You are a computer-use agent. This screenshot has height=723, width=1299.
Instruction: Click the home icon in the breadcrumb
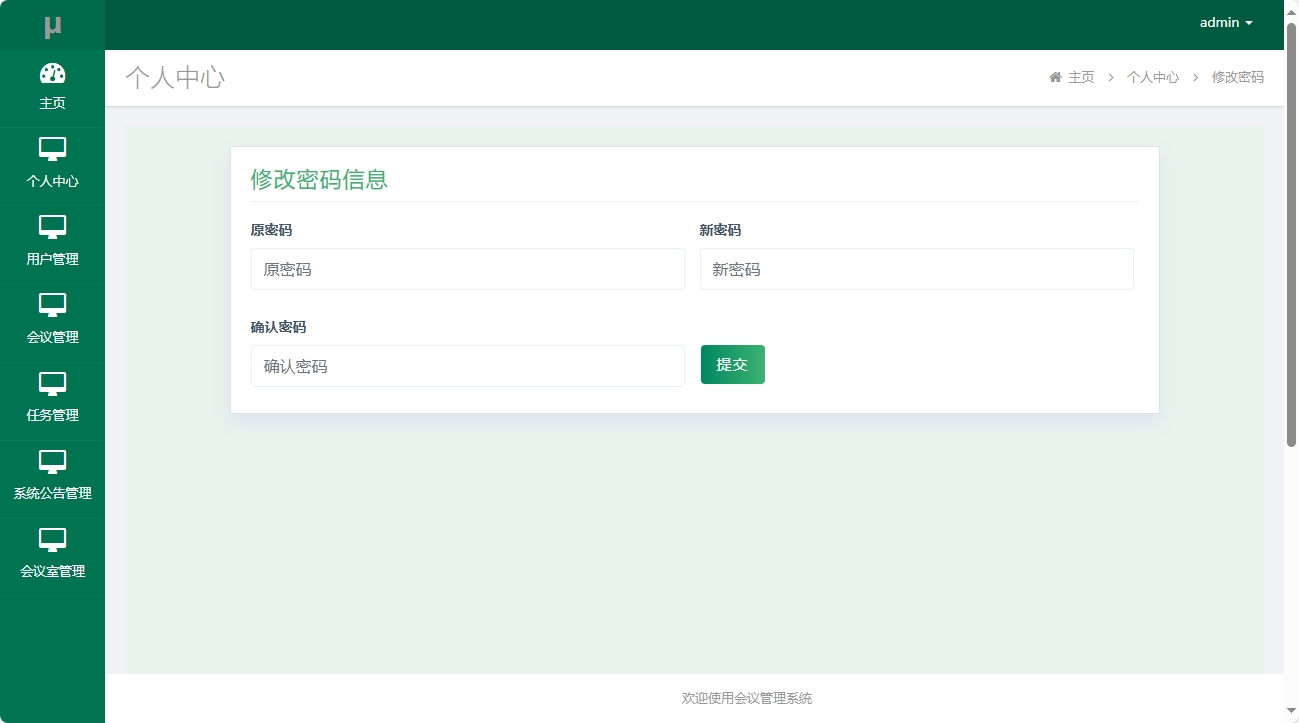[1054, 76]
